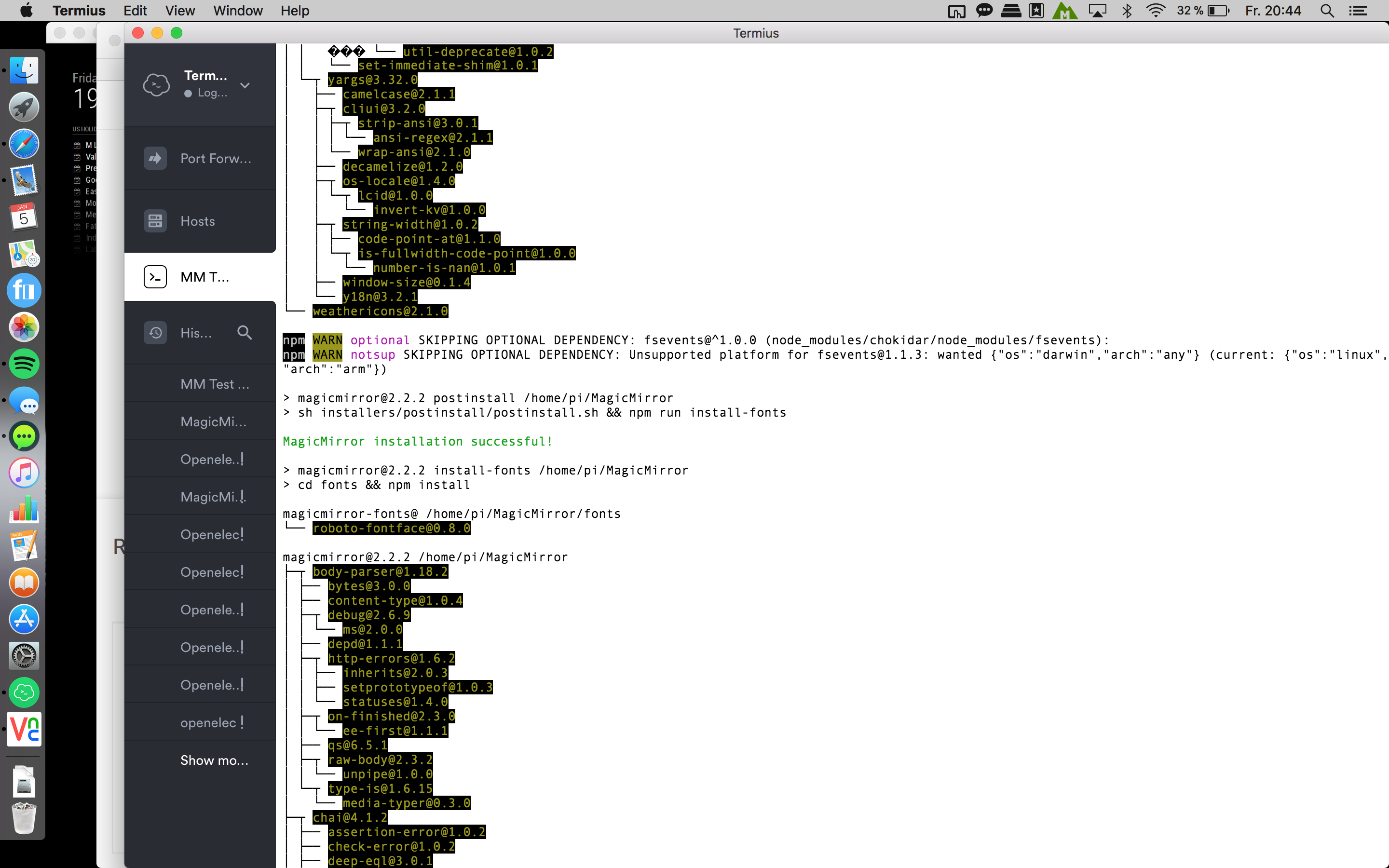Click the Termius cloud account icon
Image resolution: width=1389 pixels, height=868 pixels.
pyautogui.click(x=156, y=85)
